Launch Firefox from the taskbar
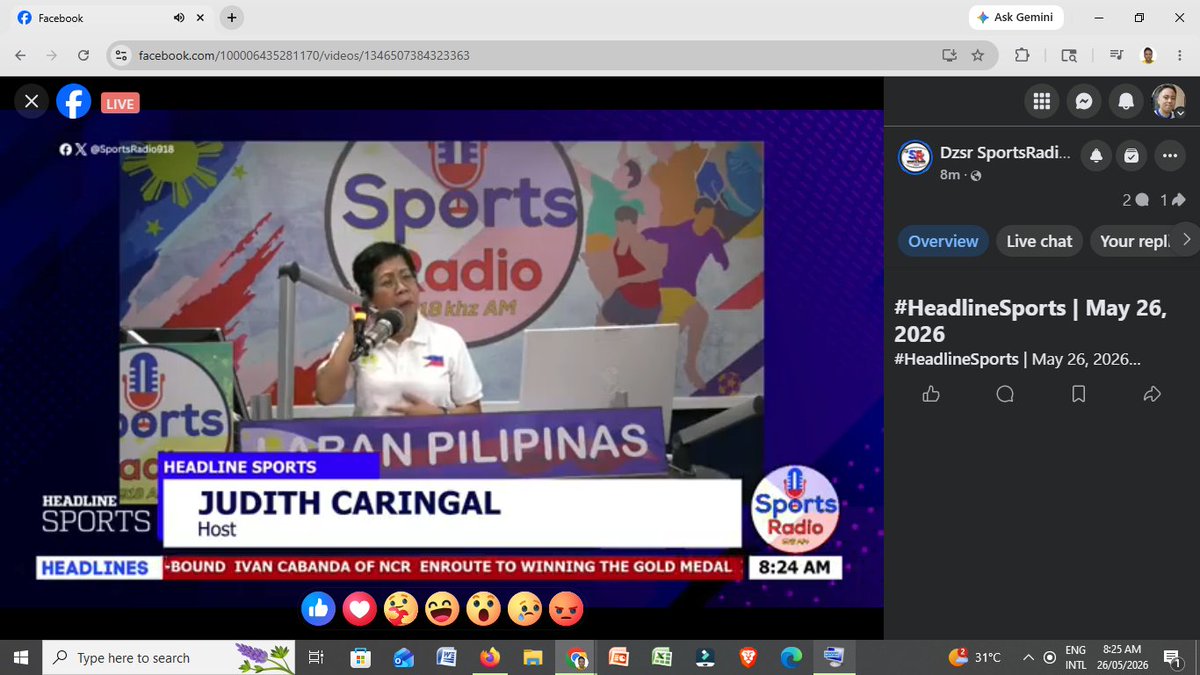Image resolution: width=1200 pixels, height=675 pixels. (x=490, y=657)
